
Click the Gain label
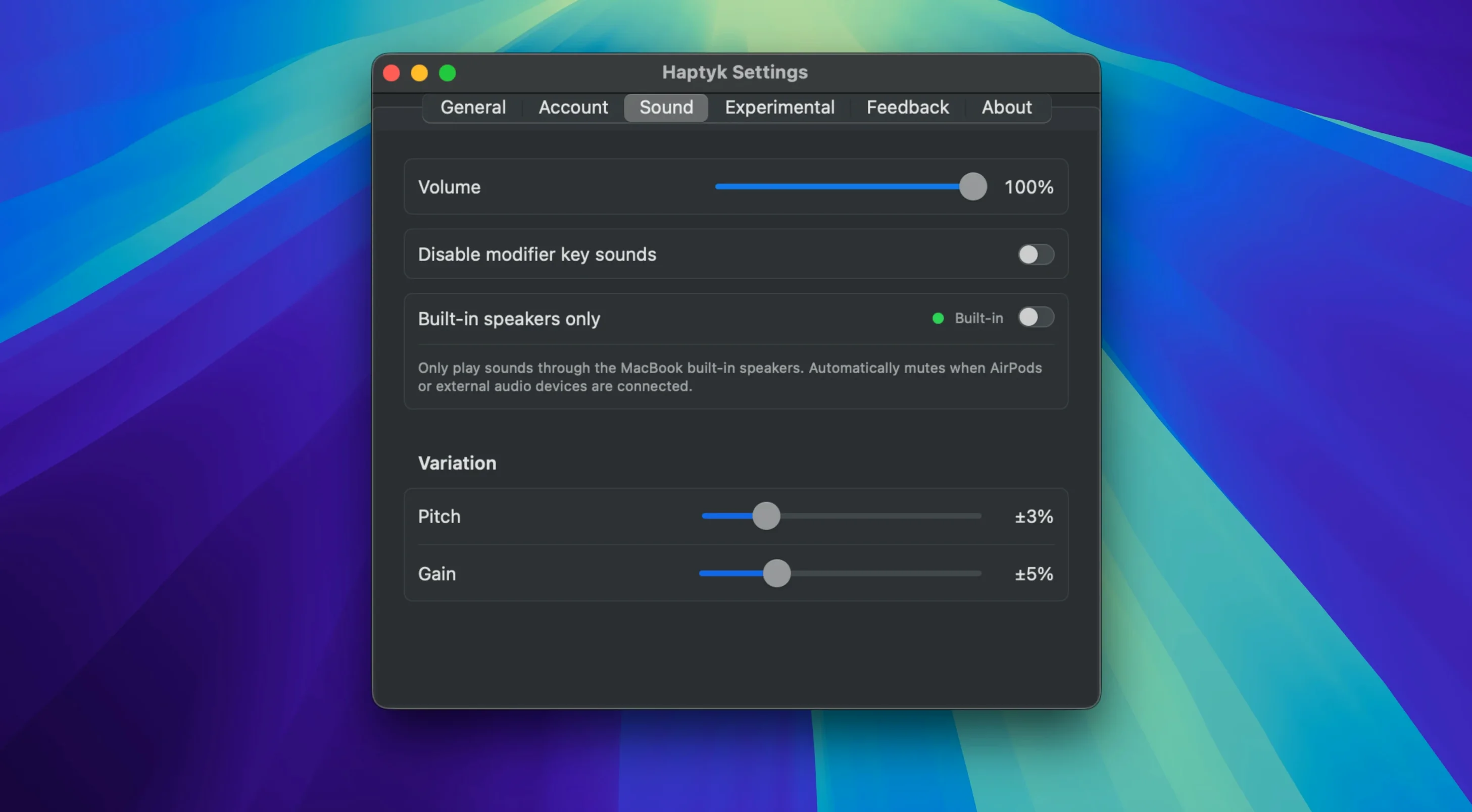(x=436, y=574)
